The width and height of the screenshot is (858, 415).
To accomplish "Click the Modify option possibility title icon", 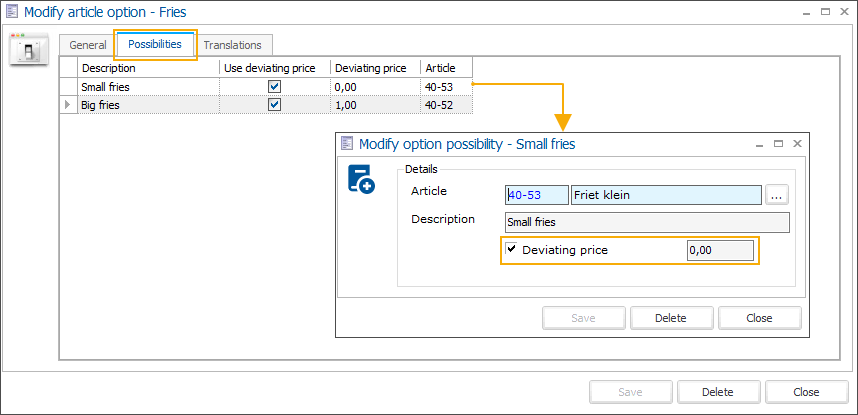I will 347,144.
